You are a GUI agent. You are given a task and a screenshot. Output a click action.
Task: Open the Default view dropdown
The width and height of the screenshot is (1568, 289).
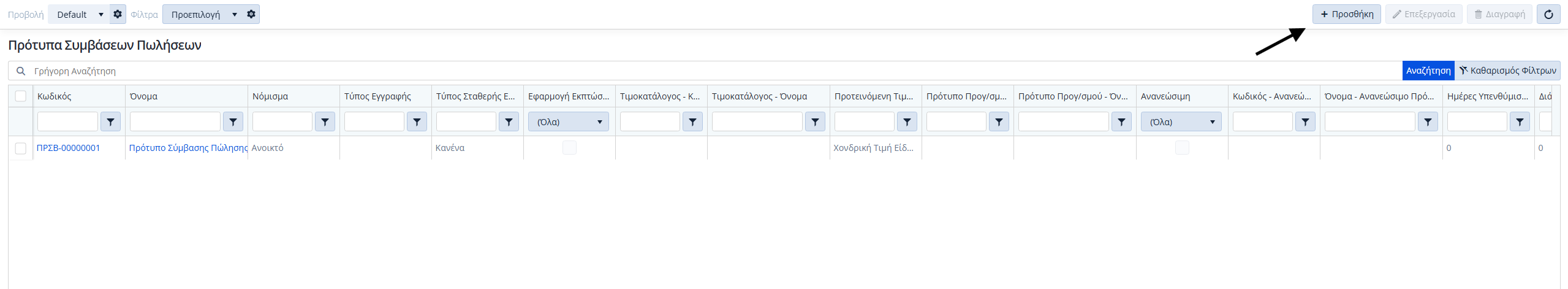[79, 14]
